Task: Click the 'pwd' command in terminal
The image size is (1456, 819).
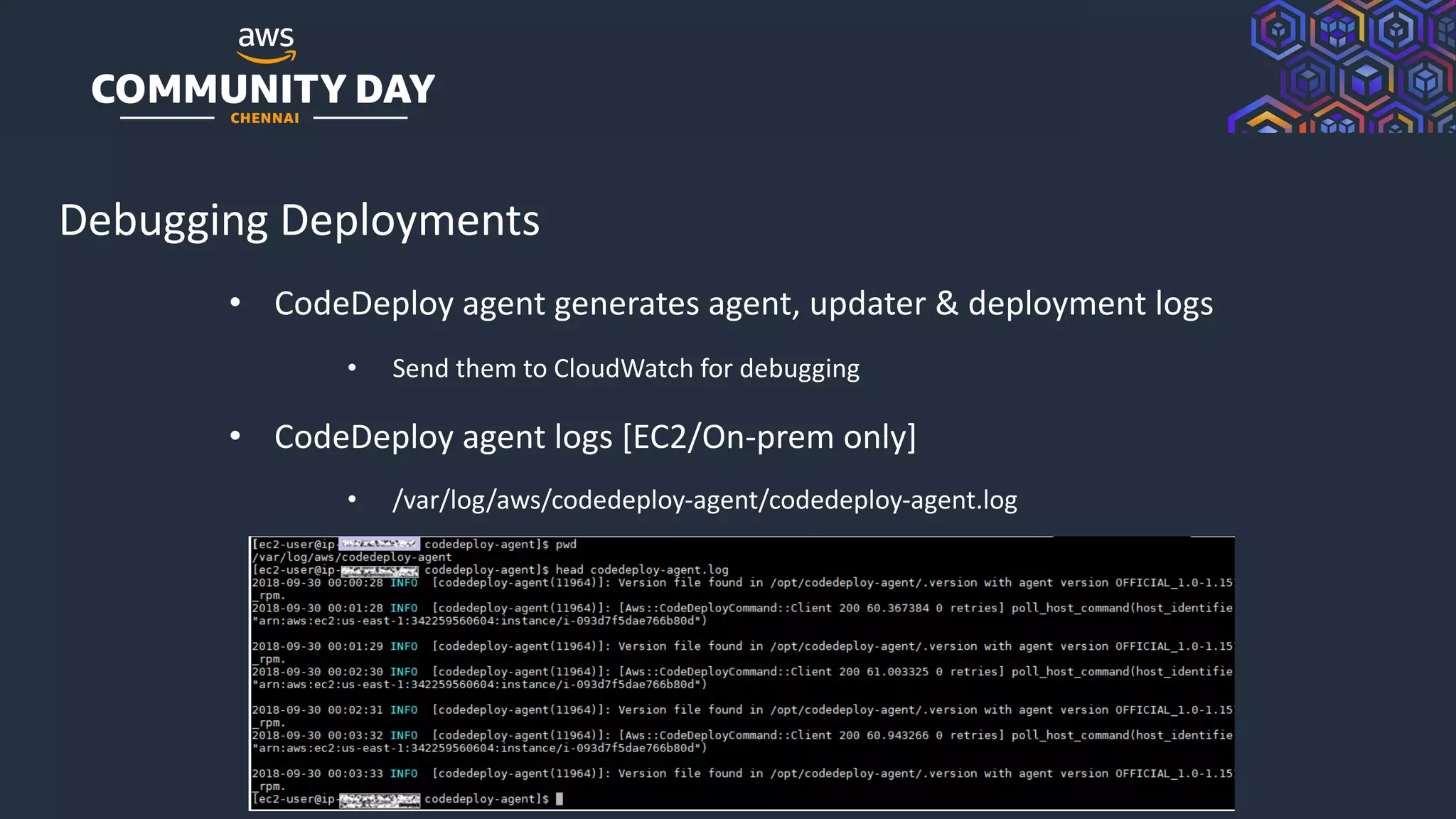Action: (x=566, y=545)
